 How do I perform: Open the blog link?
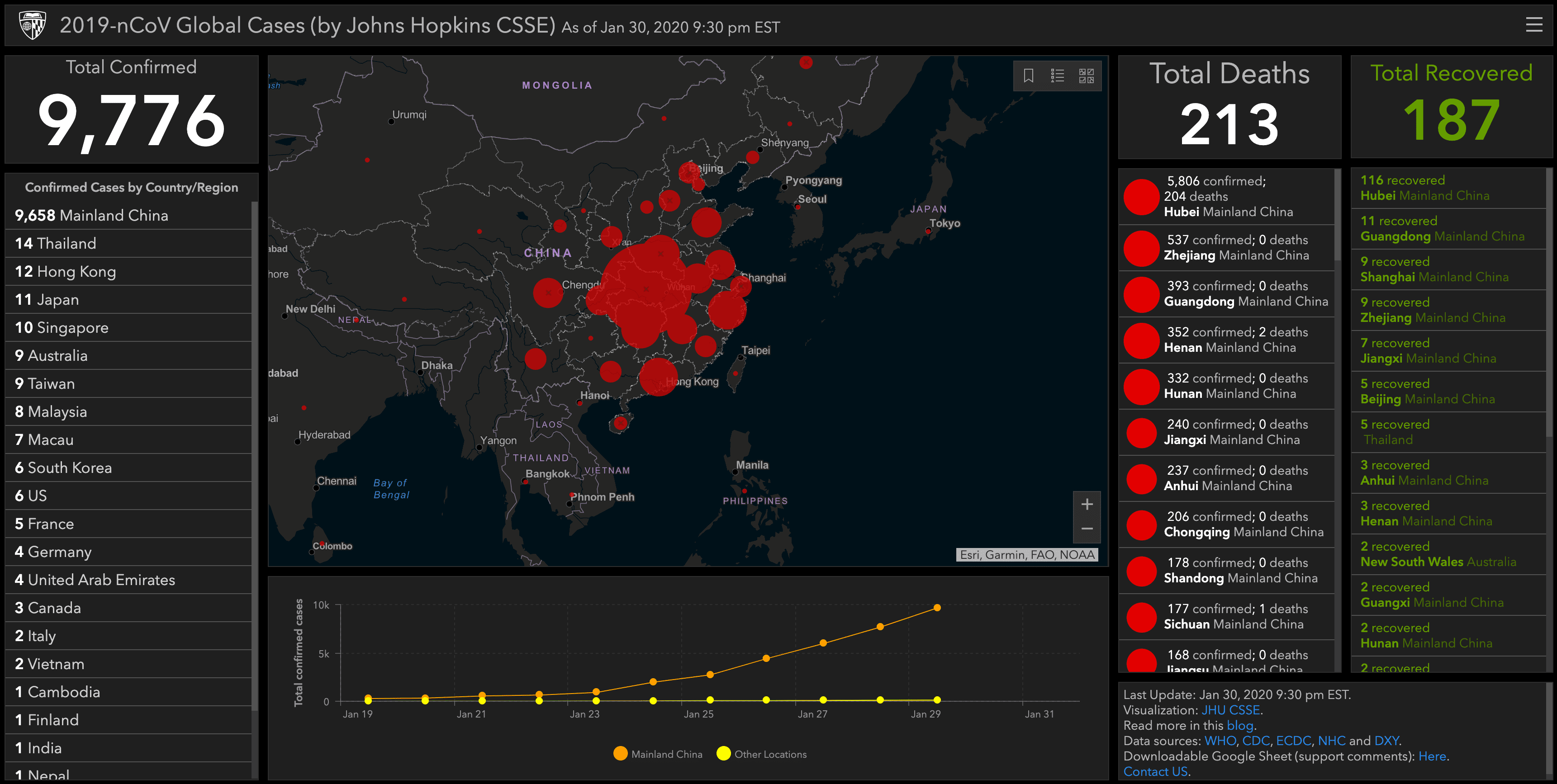coord(1240,725)
